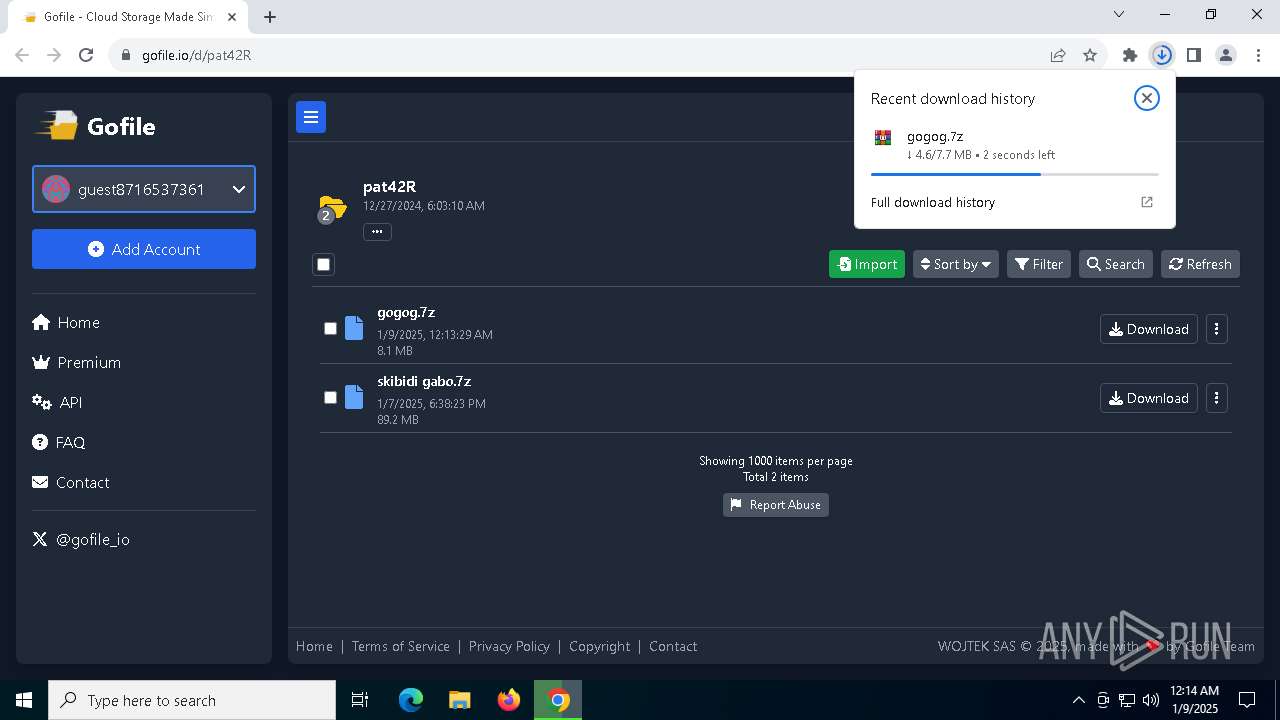Open Chrome extensions puzzle icon
This screenshot has width=1280, height=720.
coord(1130,55)
